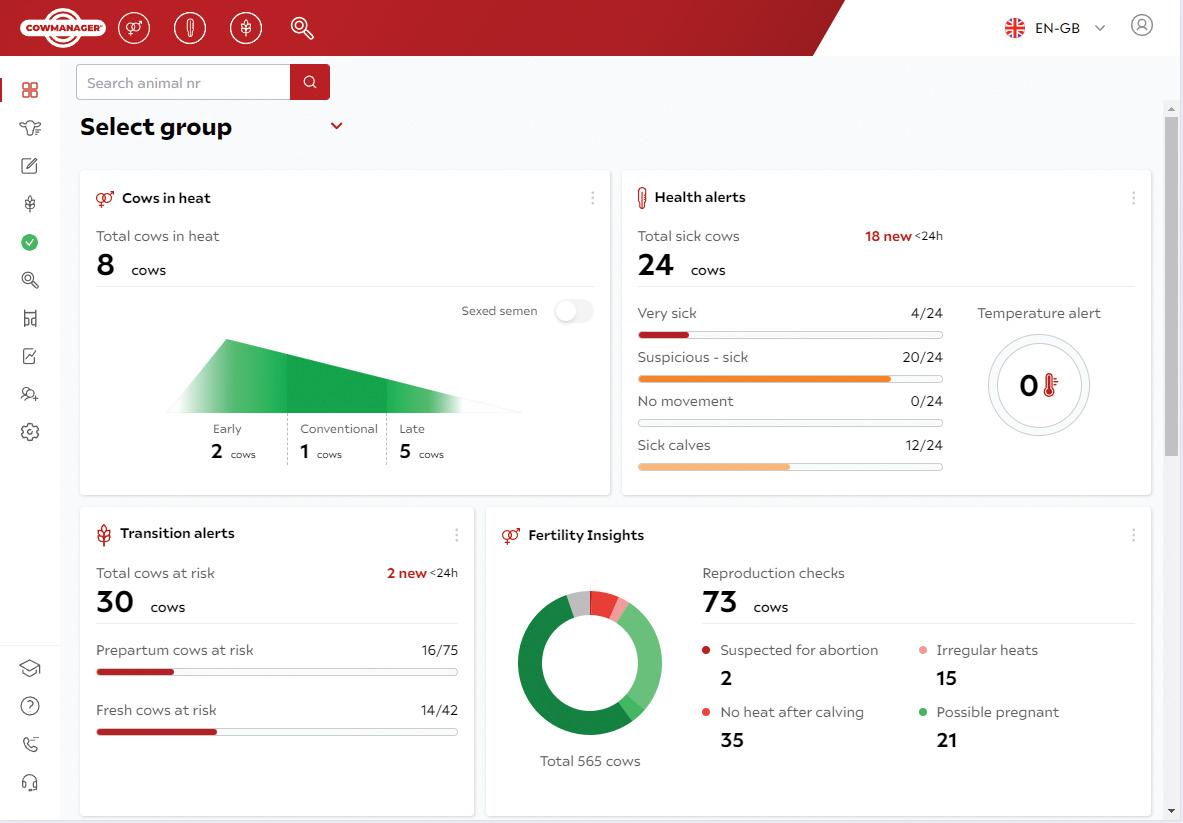
Task: Open the phone contact icon in the sidebar
Action: point(29,745)
